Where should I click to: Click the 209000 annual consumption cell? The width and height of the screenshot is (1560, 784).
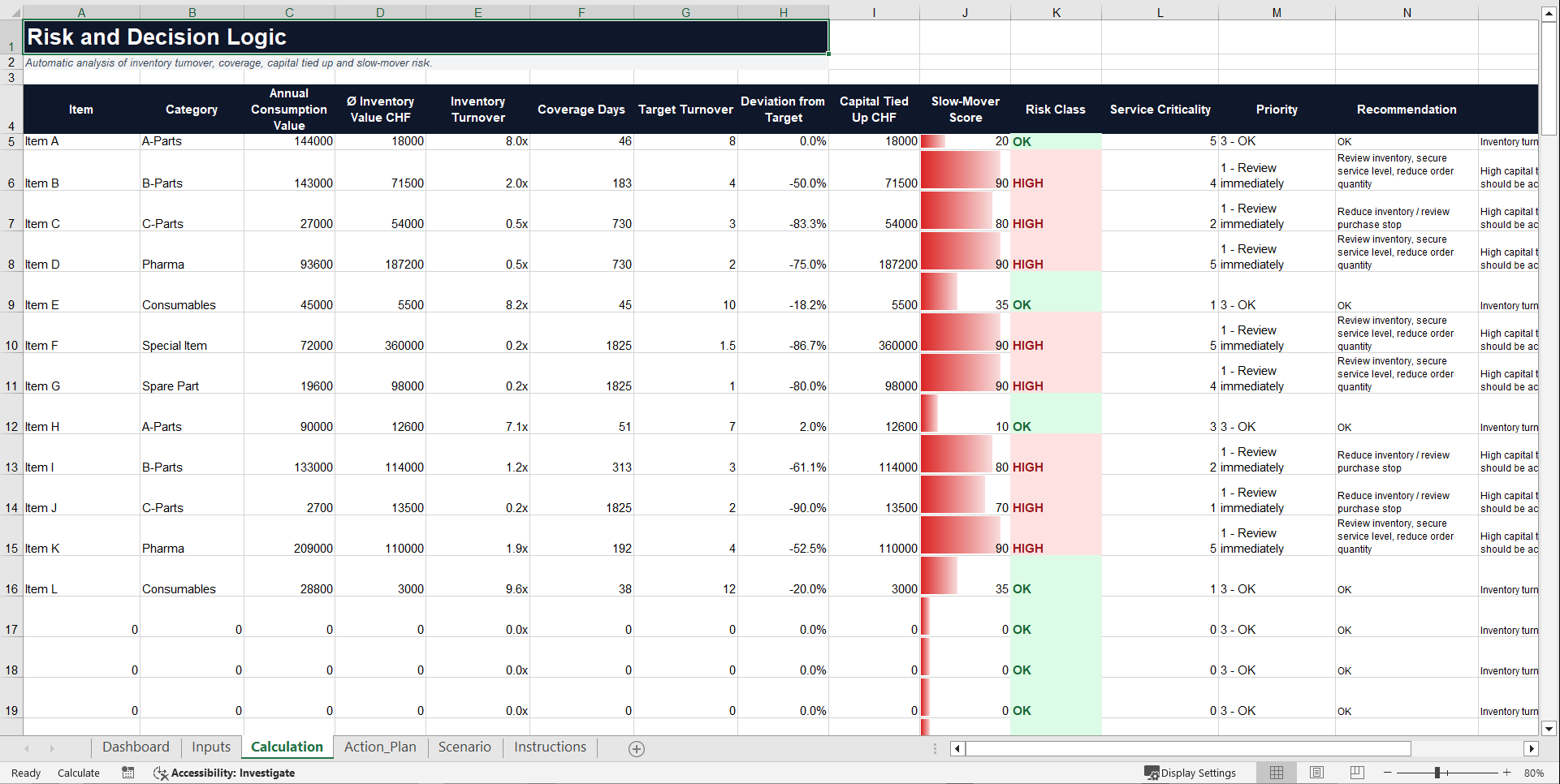[x=289, y=536]
